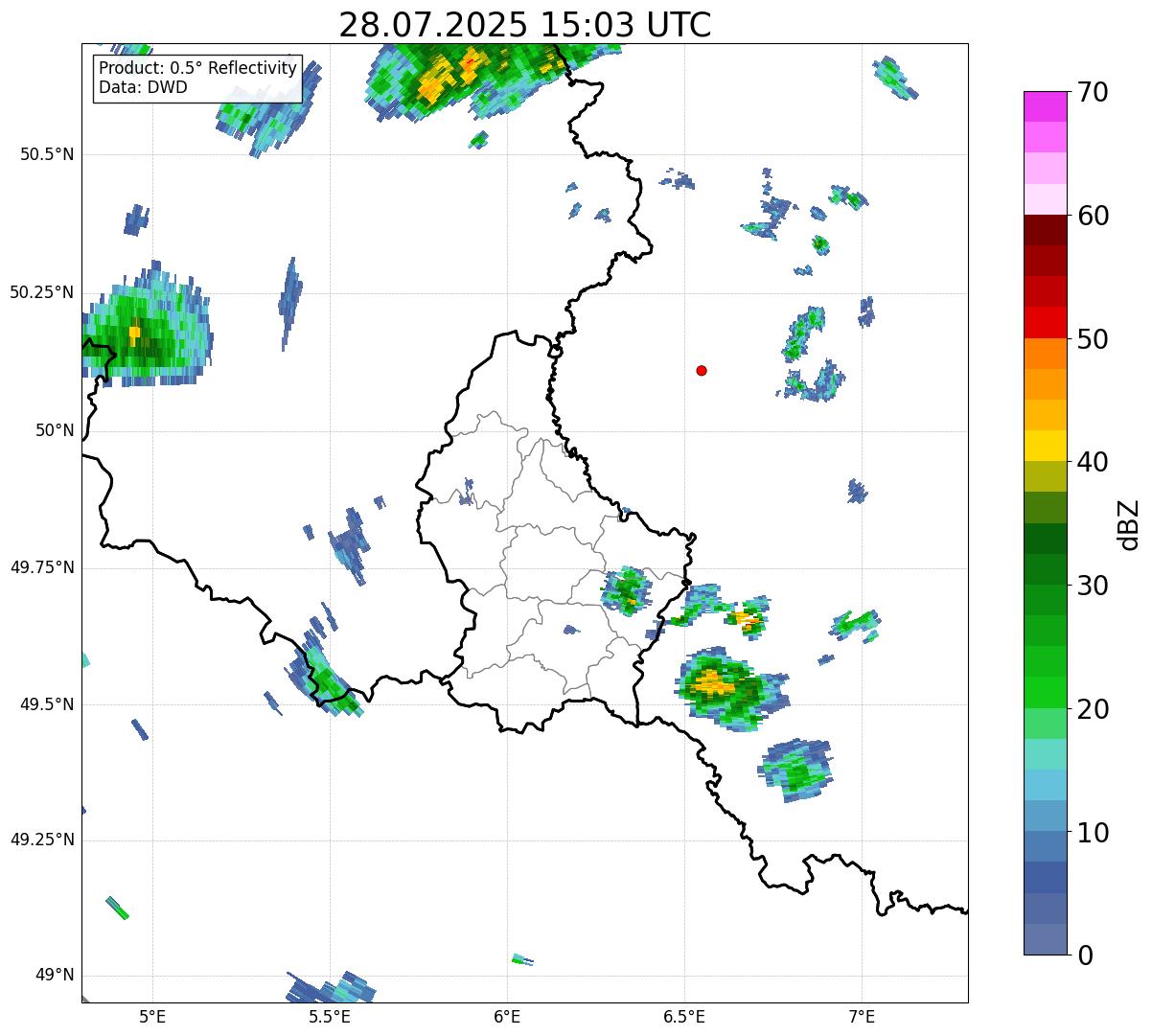Click the "dBZ" colorbar label
Image resolution: width=1152 pixels, height=1036 pixels.
coord(1129,523)
